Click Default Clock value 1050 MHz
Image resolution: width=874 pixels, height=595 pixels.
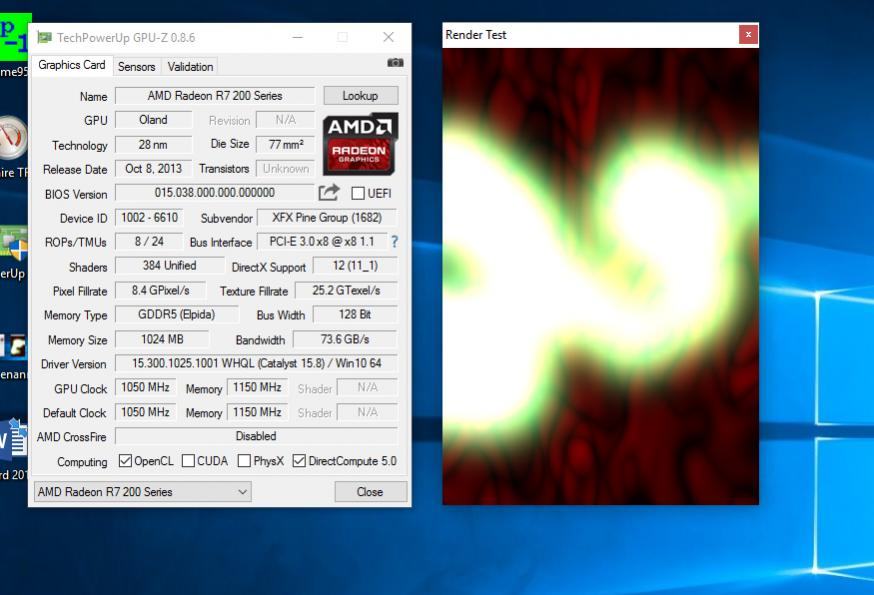pyautogui.click(x=145, y=412)
